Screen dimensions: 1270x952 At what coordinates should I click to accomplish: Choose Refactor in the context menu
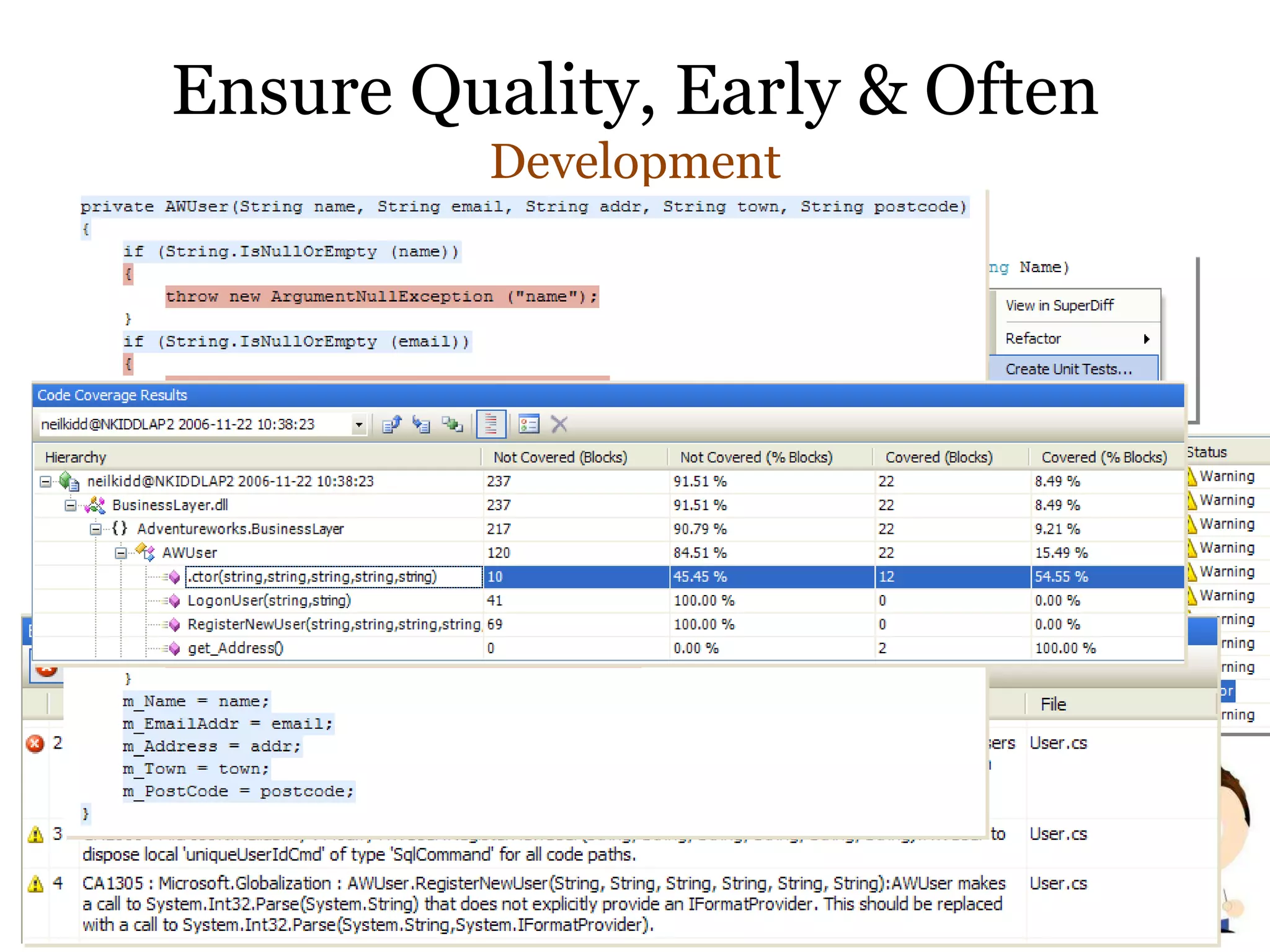pyautogui.click(x=1033, y=338)
